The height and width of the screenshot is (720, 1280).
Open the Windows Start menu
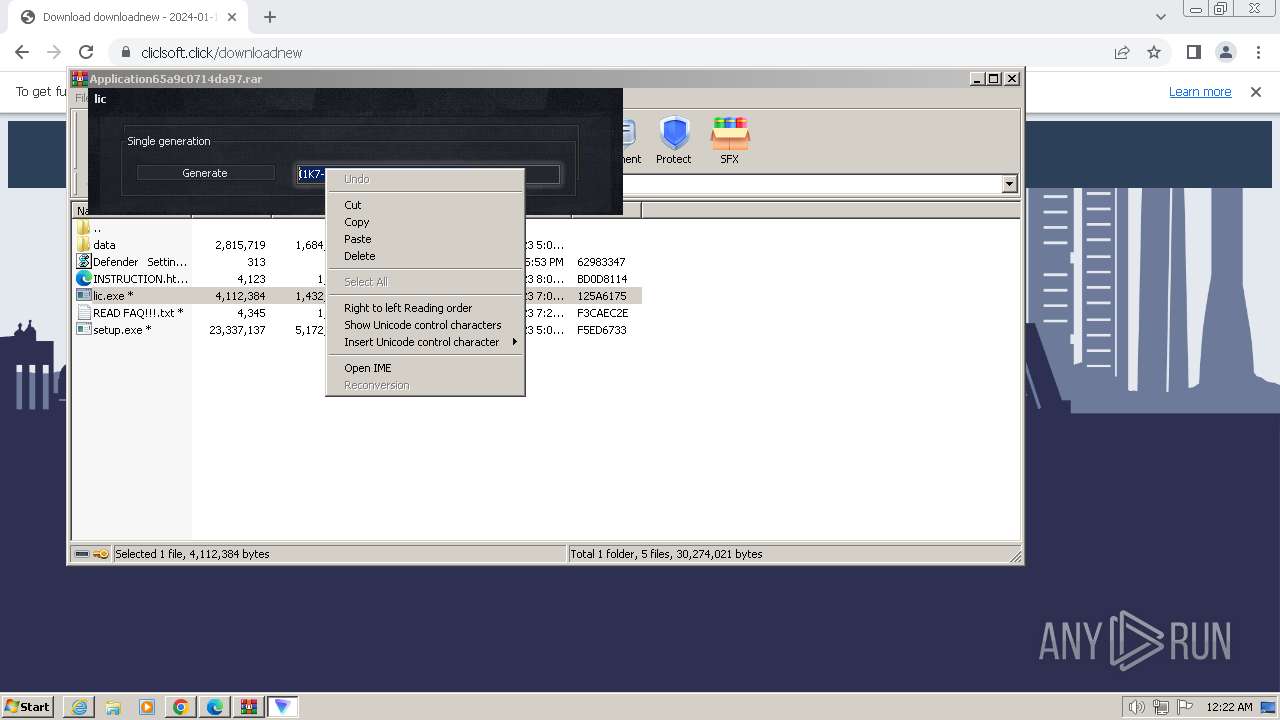tap(28, 706)
